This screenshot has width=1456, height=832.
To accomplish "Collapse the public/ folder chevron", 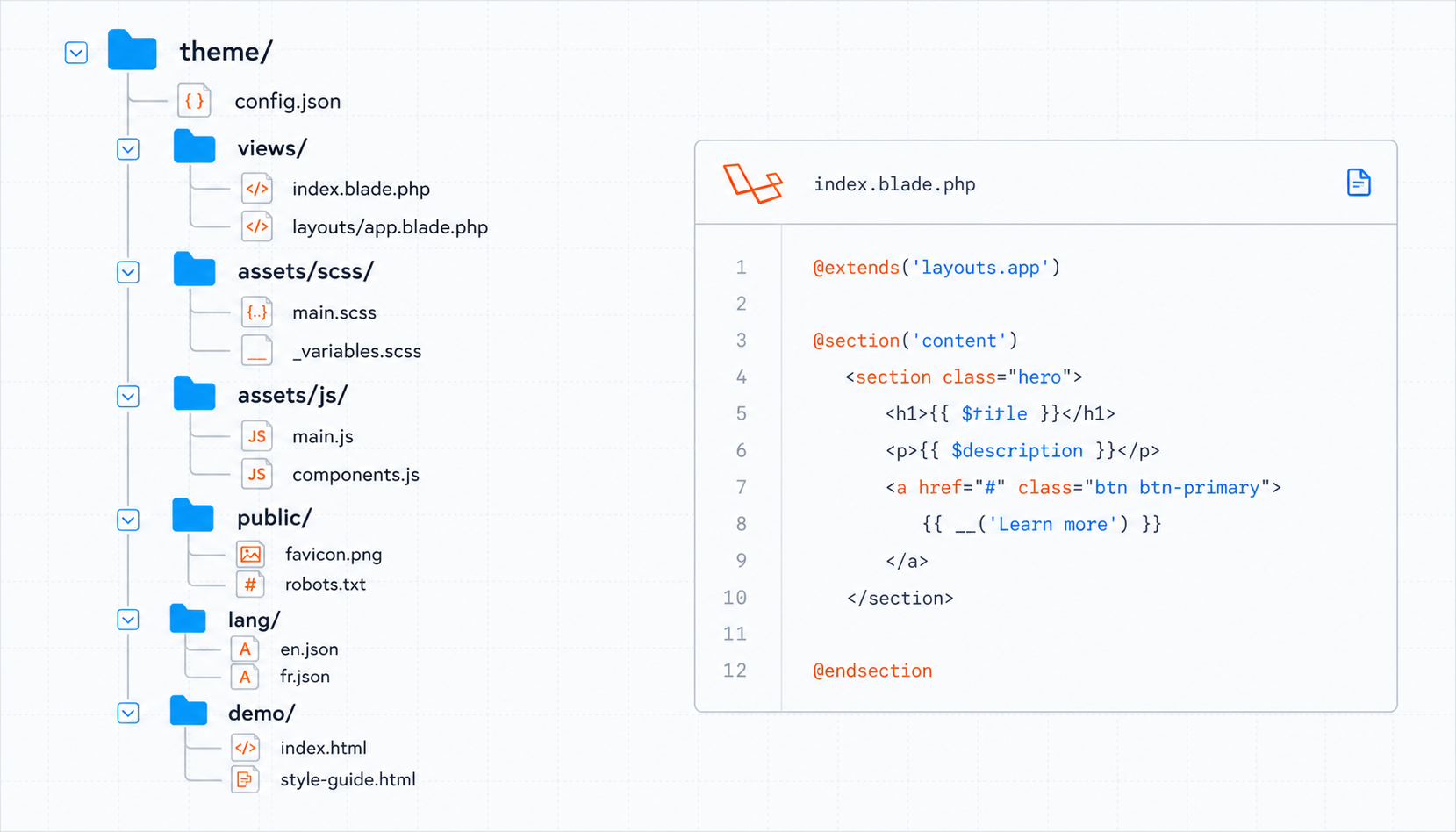I will point(128,520).
